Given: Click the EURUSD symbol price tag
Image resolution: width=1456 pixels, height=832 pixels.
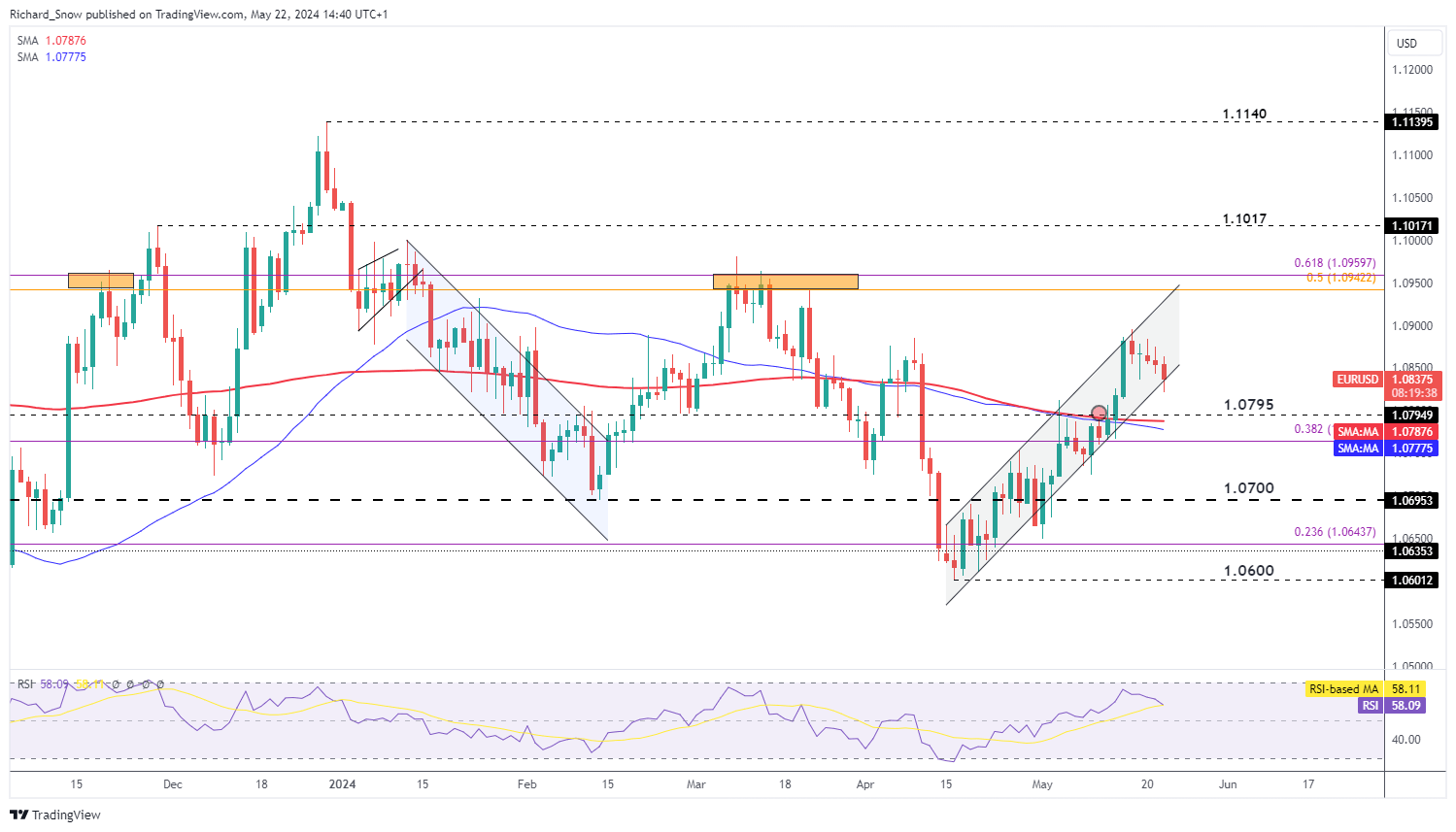Looking at the screenshot, I should (1357, 380).
